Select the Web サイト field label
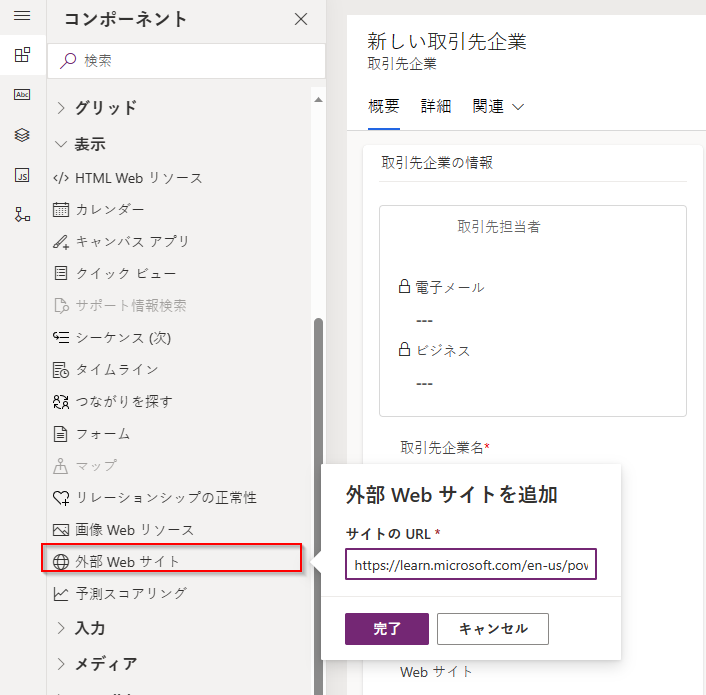This screenshot has height=695, width=706. 436,672
